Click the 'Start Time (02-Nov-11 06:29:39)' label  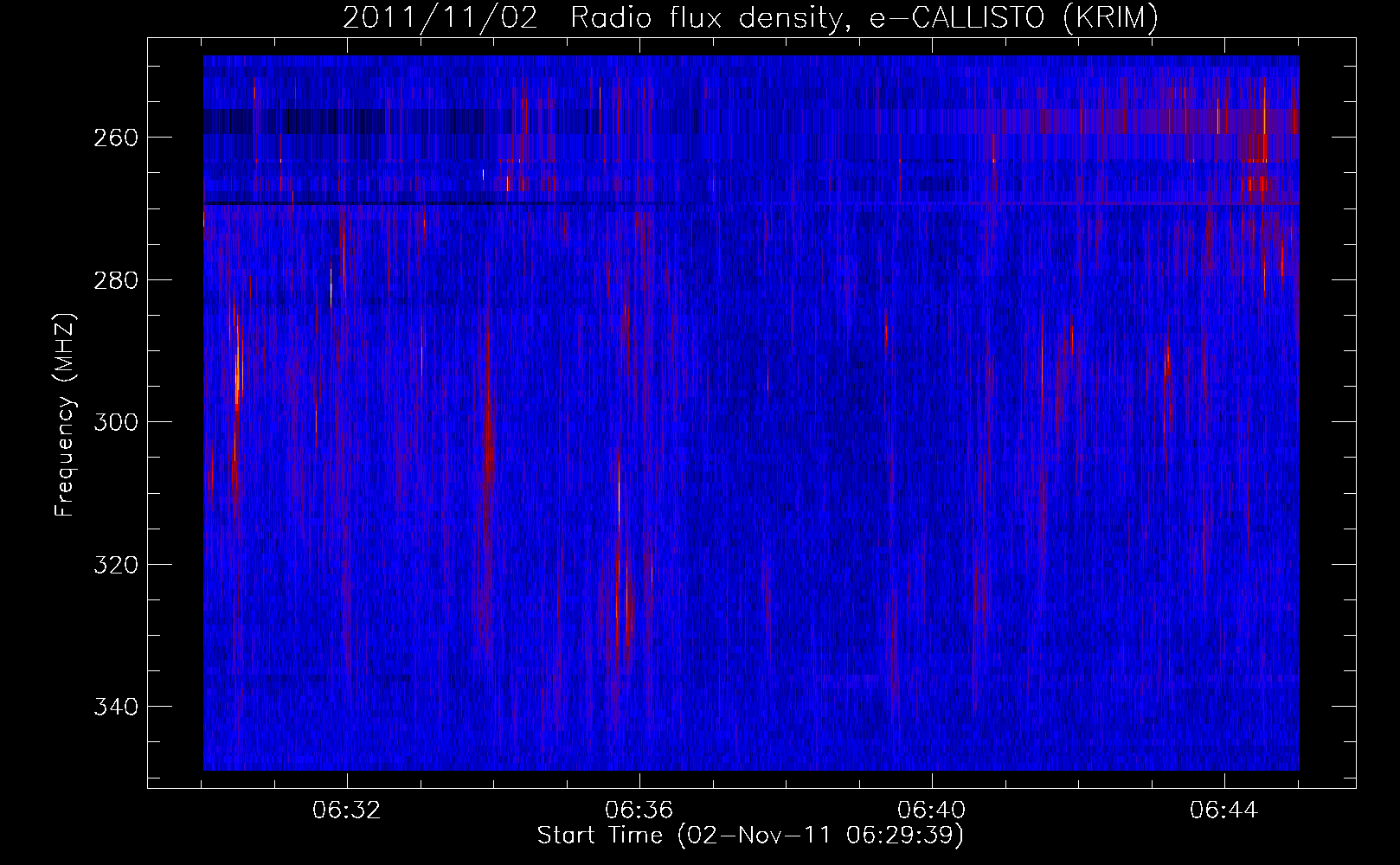tap(750, 836)
